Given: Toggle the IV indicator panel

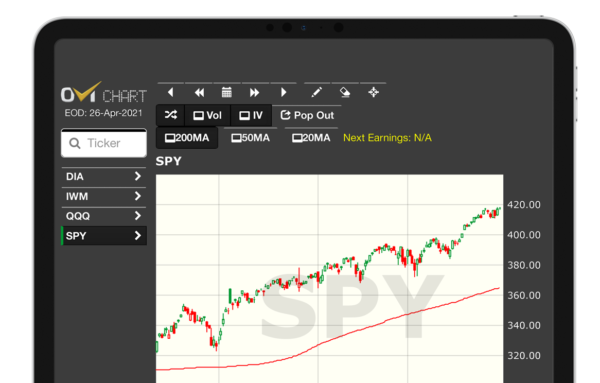Looking at the screenshot, I should pyautogui.click(x=251, y=115).
